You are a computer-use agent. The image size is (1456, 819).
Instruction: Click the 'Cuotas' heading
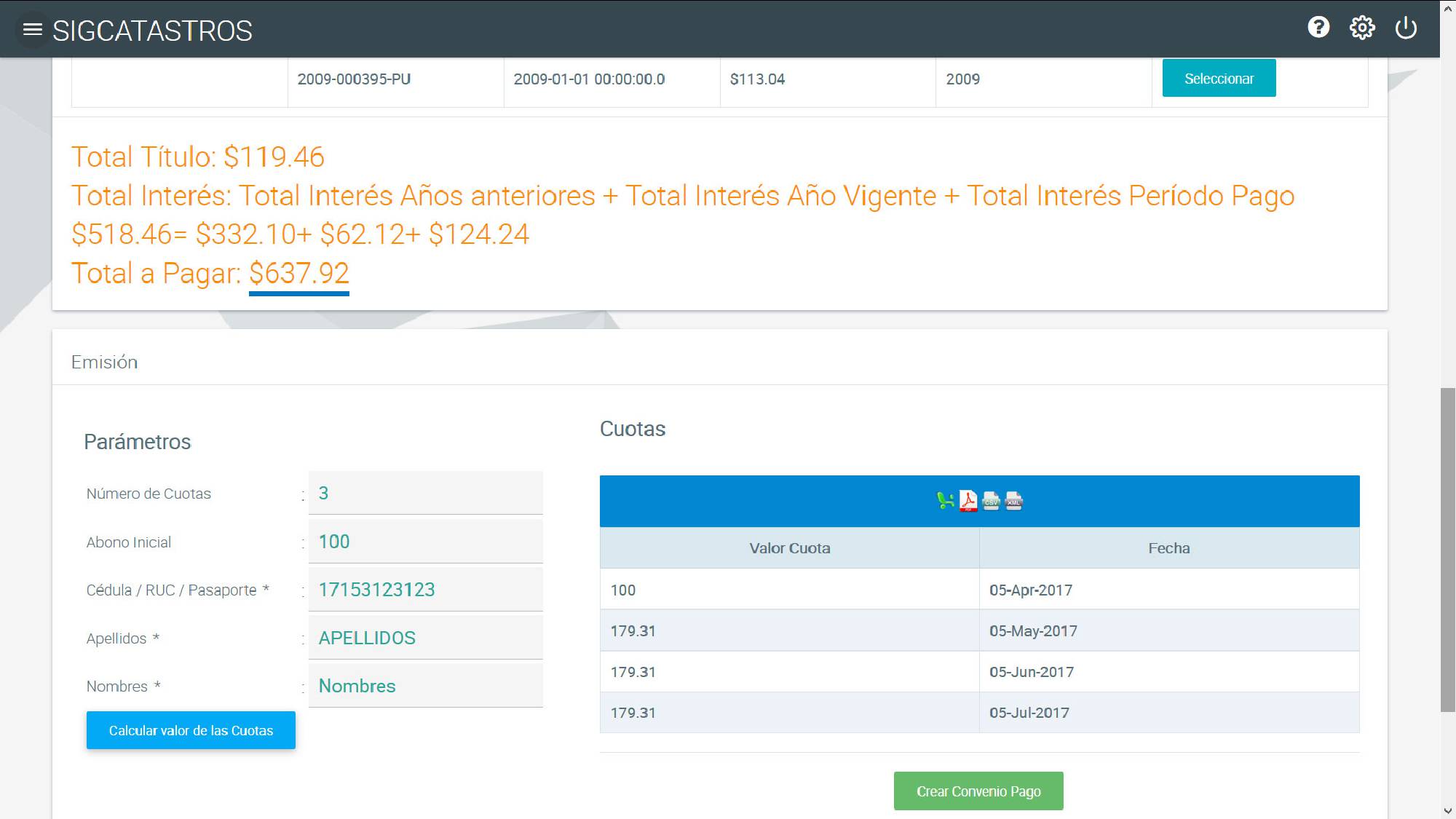[632, 429]
